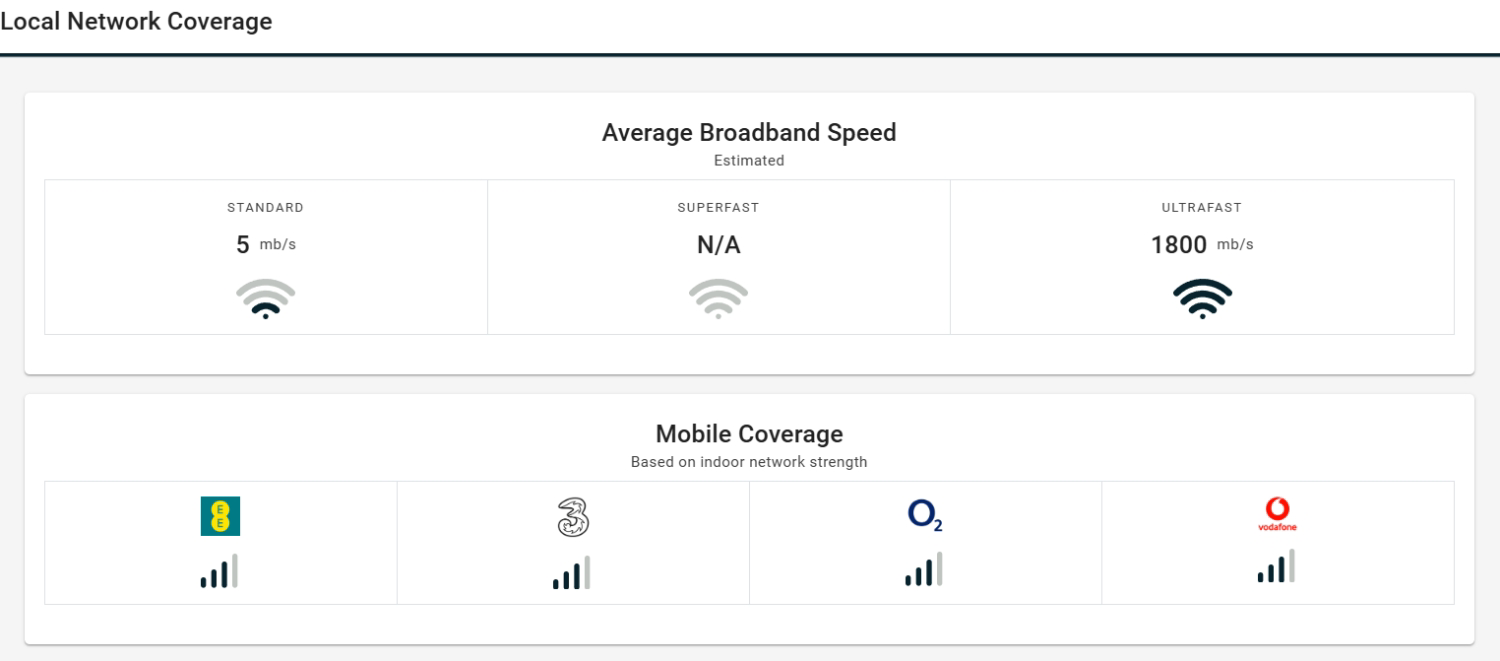Click the 'Based on indoor network strength' subtitle

749,462
